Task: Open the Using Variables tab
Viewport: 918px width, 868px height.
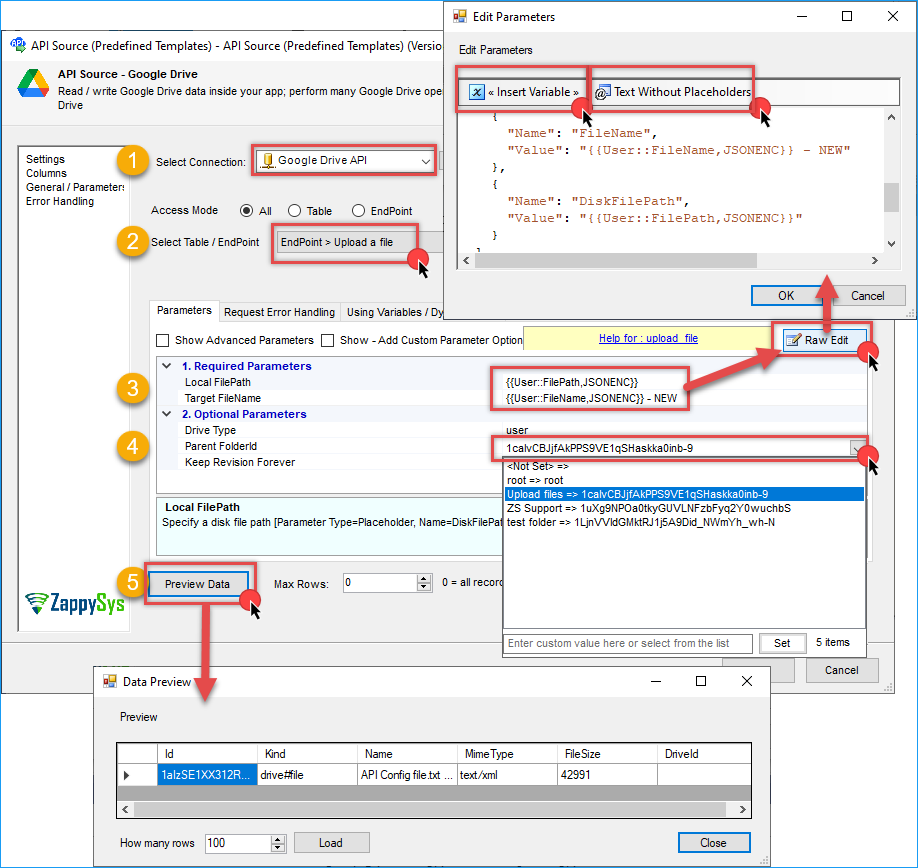Action: [x=393, y=313]
